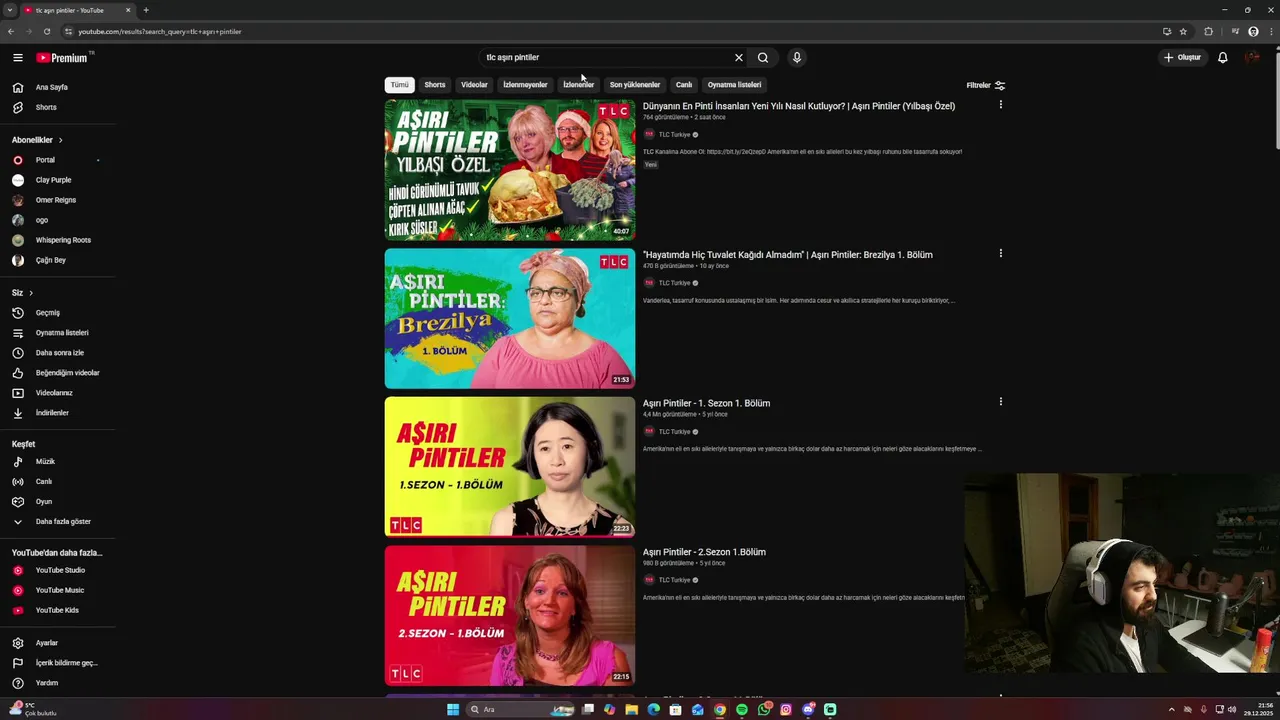This screenshot has width=1280, height=720.
Task: Open more options for 1. Sezon 1. Bölüm
Action: coord(1000,402)
